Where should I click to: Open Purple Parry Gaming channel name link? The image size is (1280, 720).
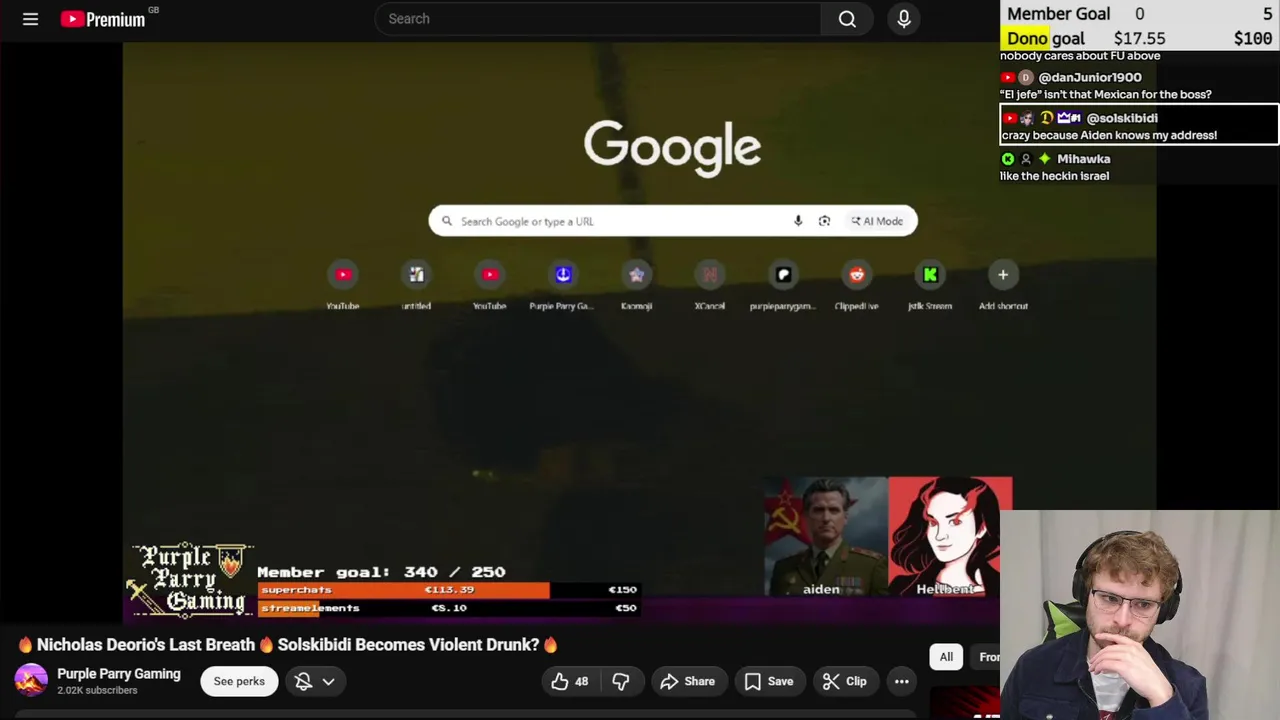coord(119,674)
